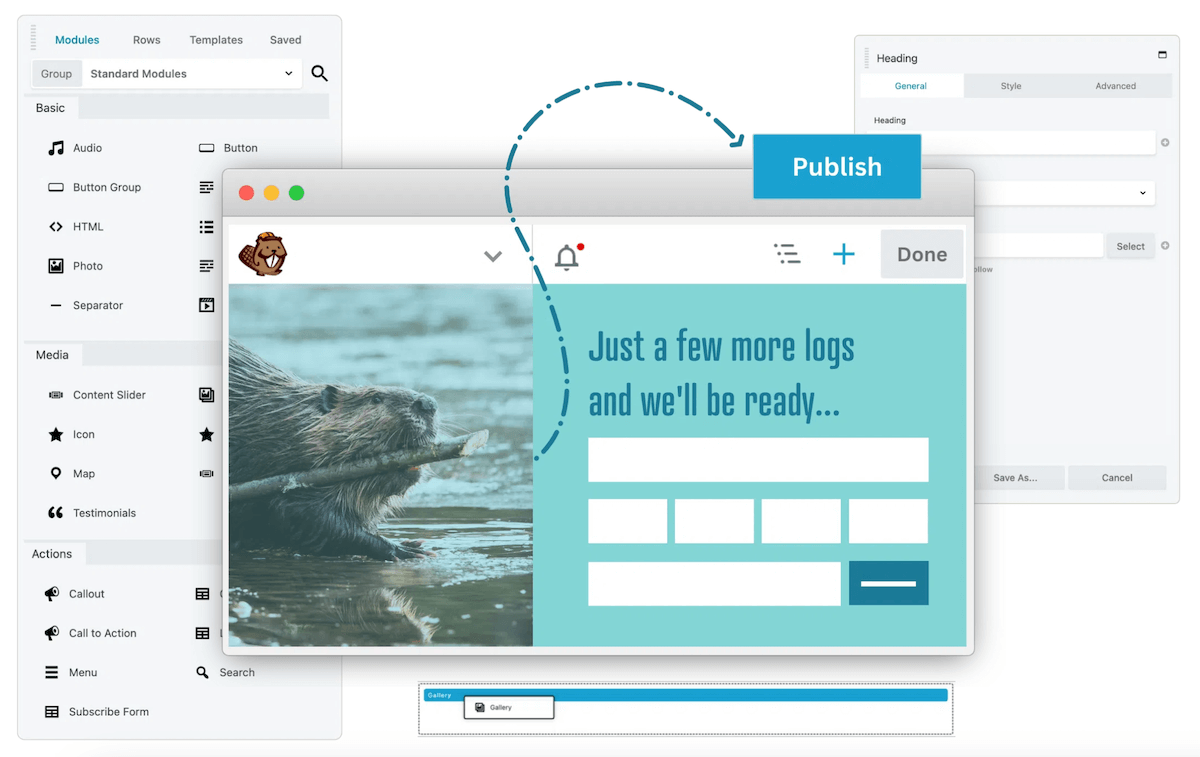
Task: Click the dark teal submit button in form
Action: (889, 583)
